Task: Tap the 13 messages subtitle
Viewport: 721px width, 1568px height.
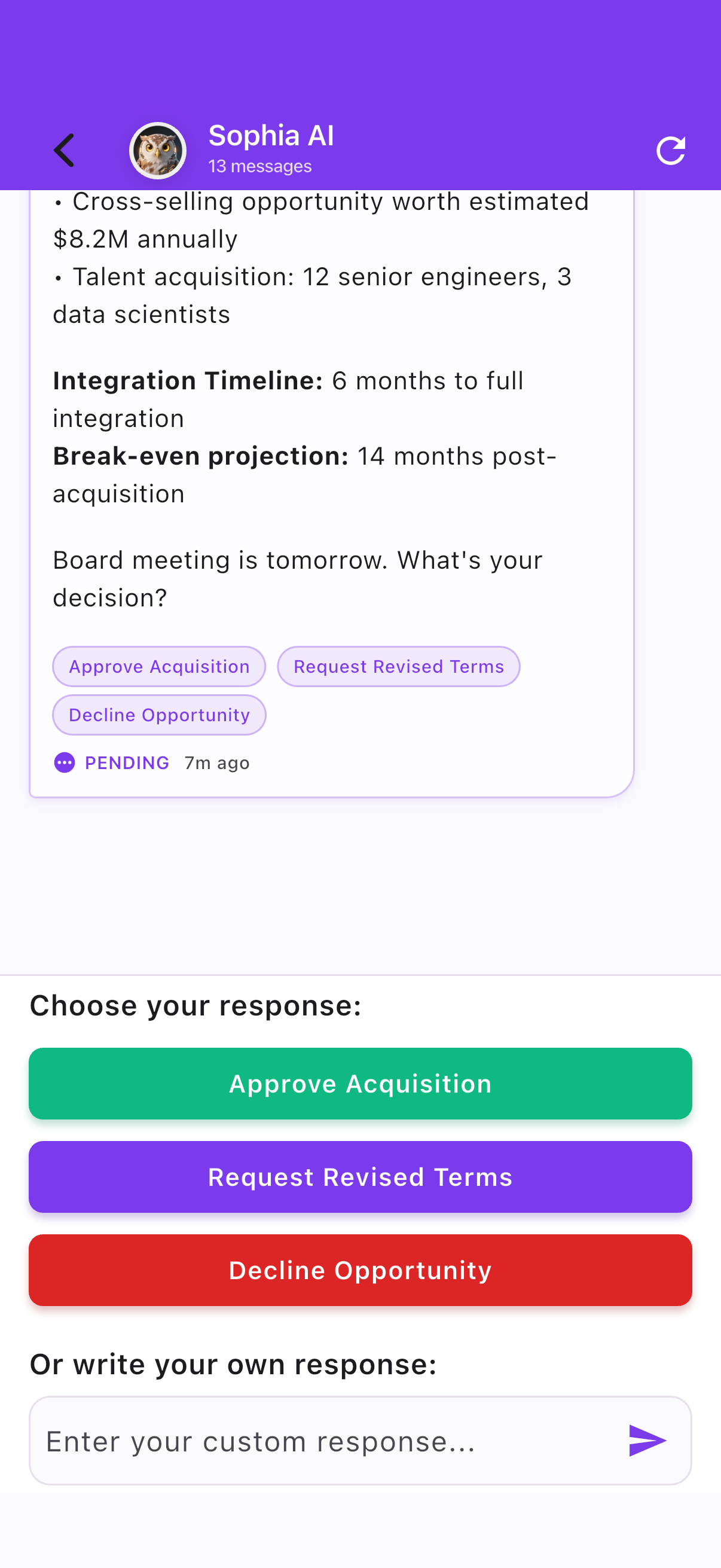Action: tap(259, 166)
